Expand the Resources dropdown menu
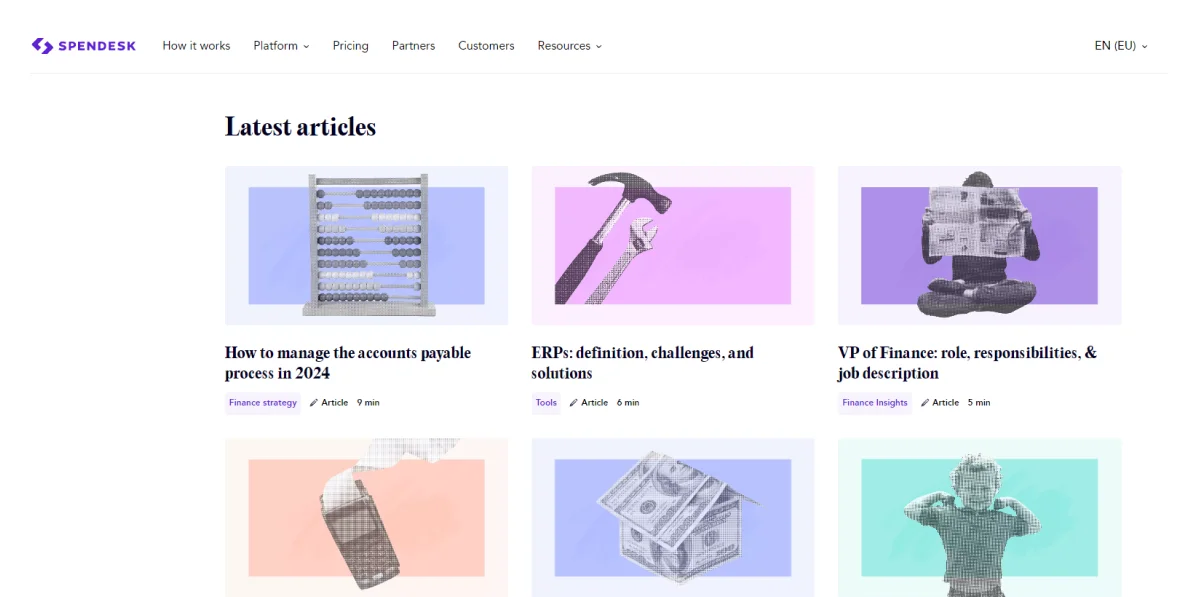The width and height of the screenshot is (1200, 597). pyautogui.click(x=569, y=46)
